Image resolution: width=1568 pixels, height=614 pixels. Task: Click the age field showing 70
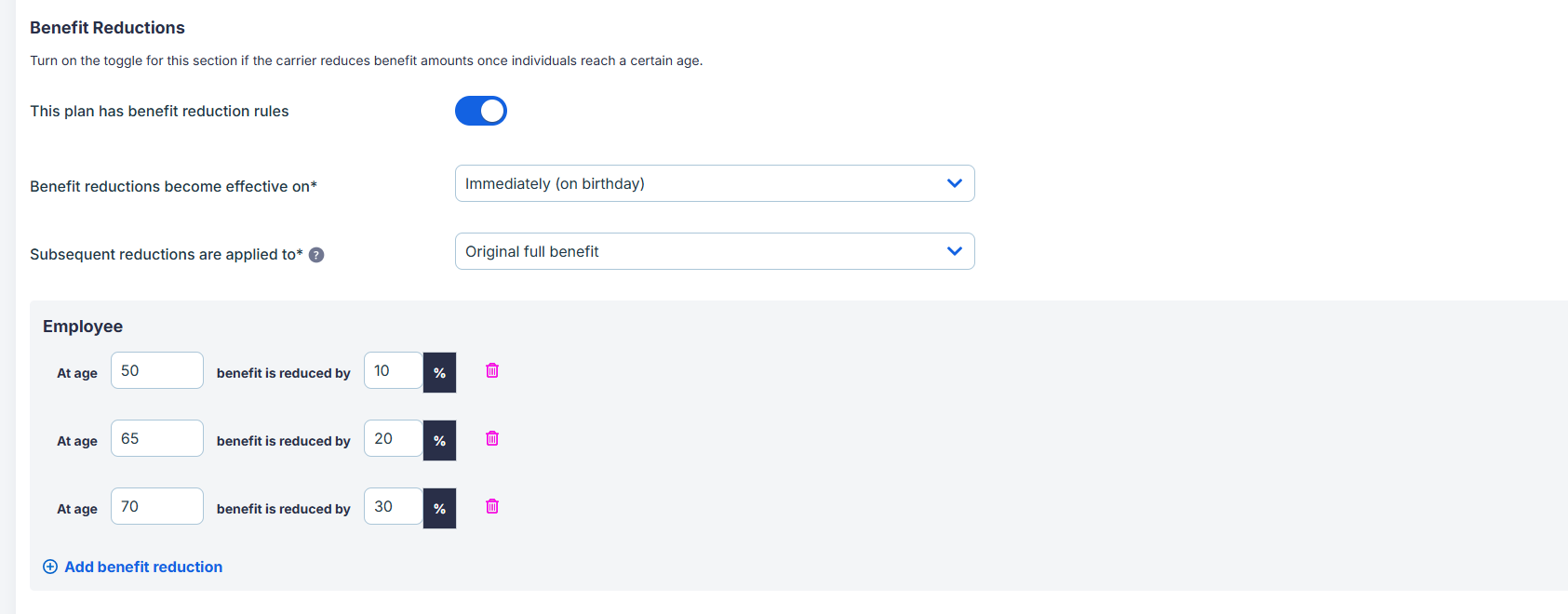pos(157,506)
